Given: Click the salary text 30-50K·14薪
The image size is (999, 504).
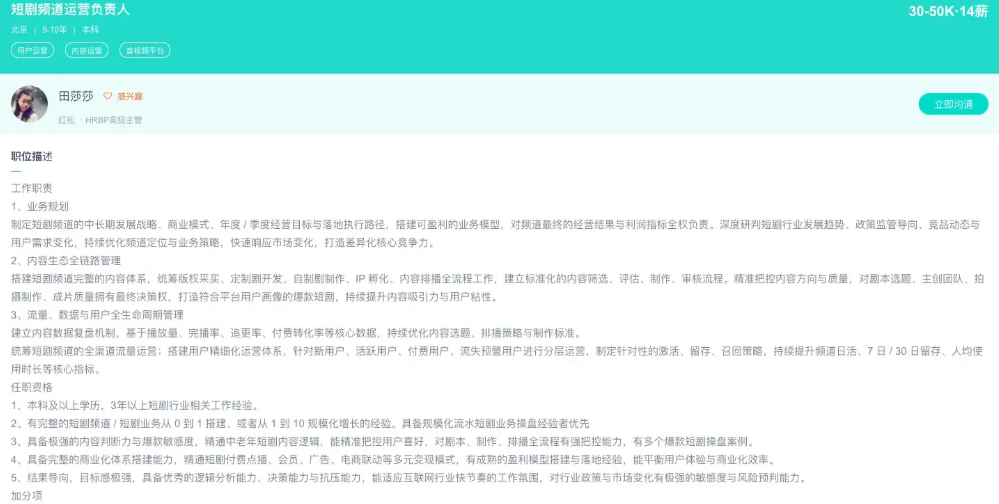Looking at the screenshot, I should coord(948,11).
